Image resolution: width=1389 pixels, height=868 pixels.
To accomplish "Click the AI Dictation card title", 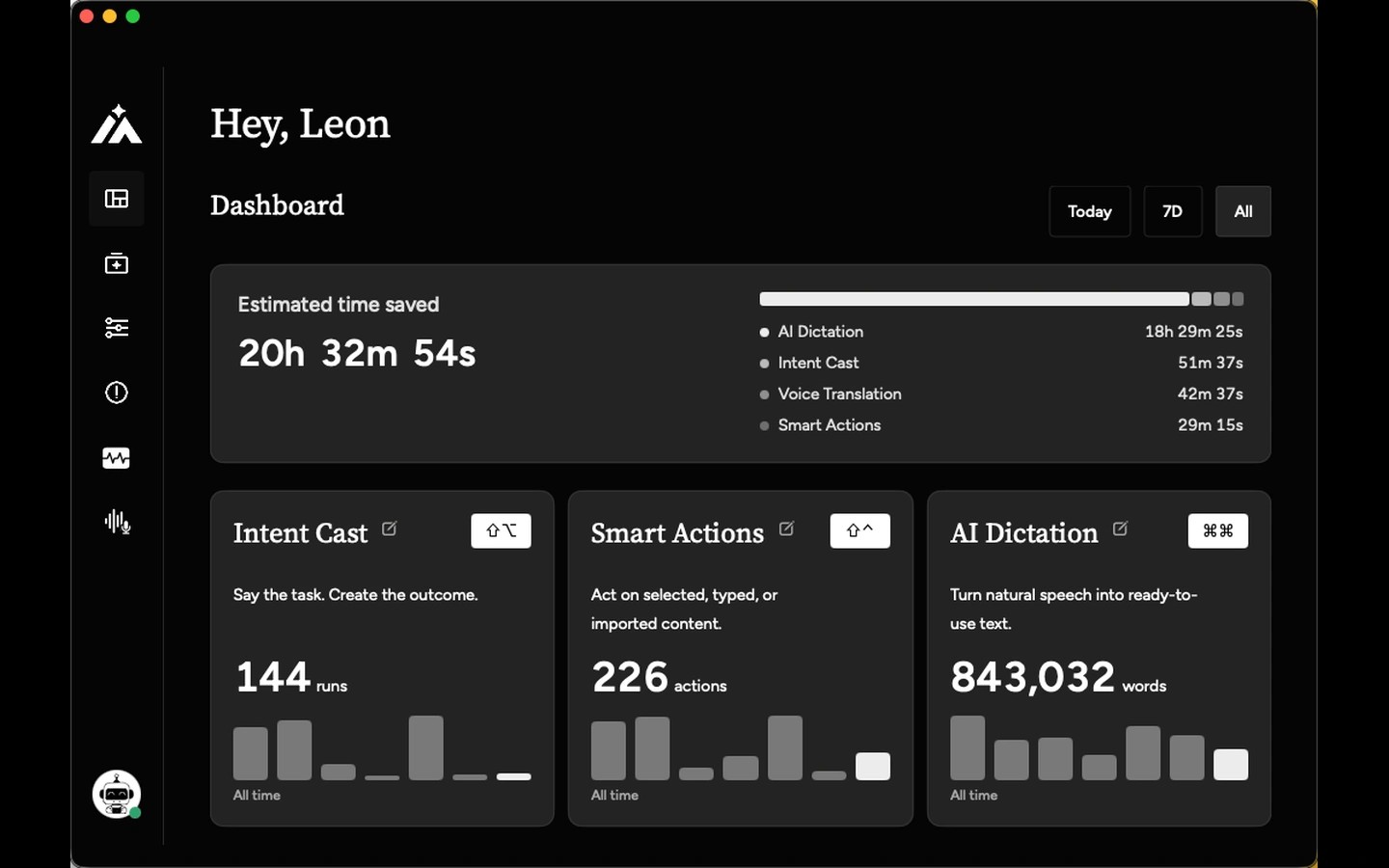I will click(1024, 533).
